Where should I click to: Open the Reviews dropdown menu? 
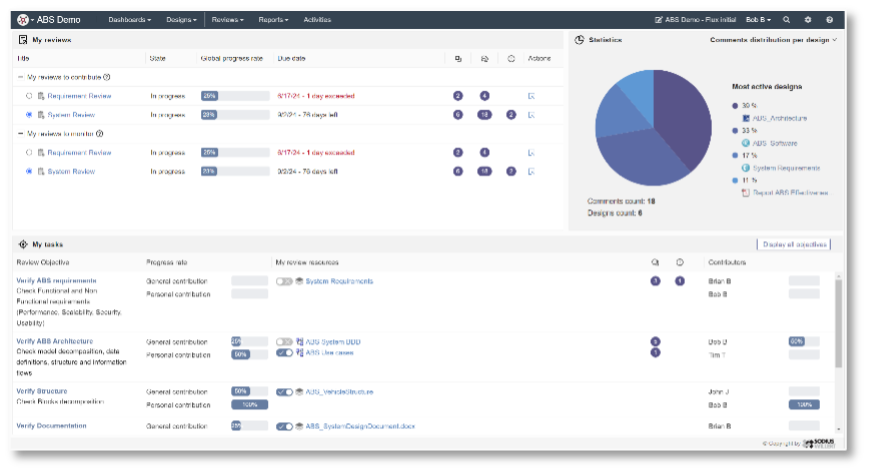click(227, 19)
